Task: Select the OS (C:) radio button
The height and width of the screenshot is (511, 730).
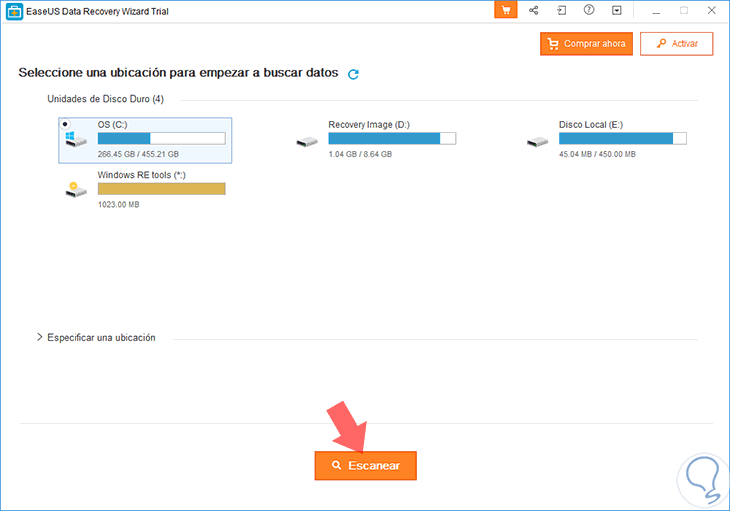Action: 65,124
